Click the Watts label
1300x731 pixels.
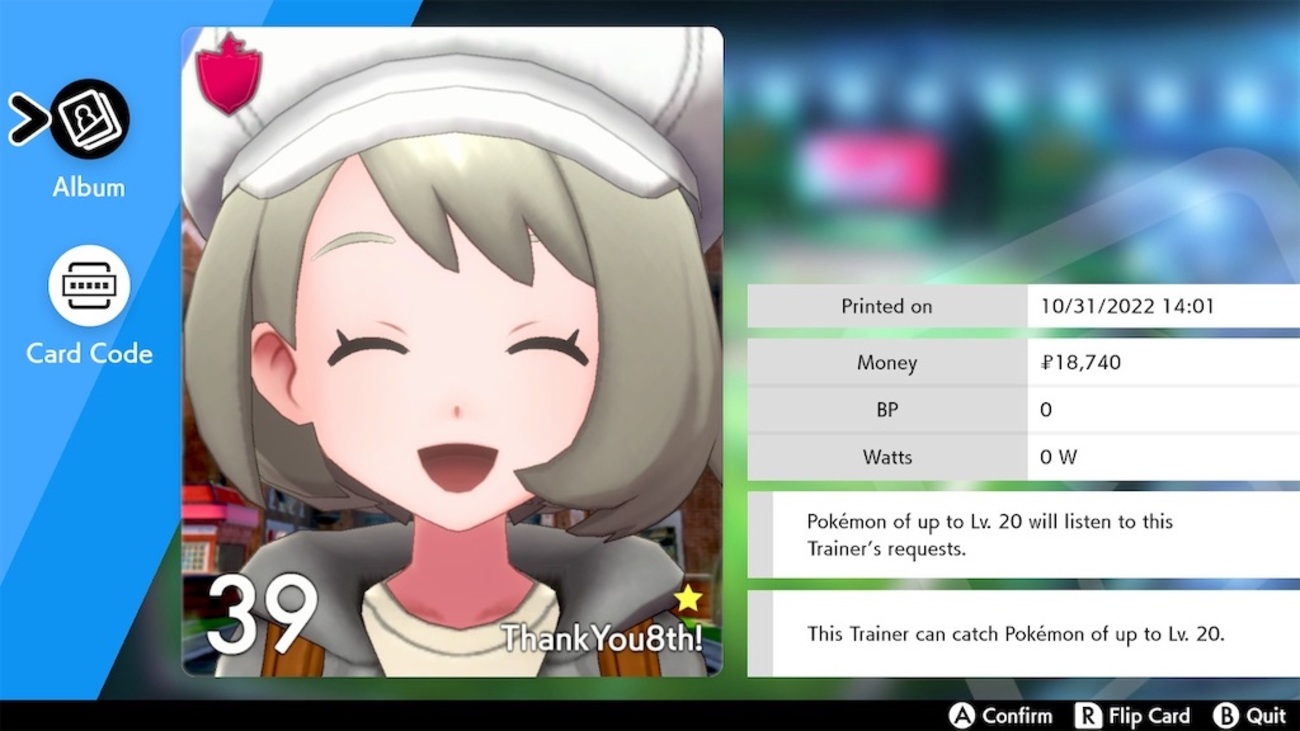tap(887, 457)
